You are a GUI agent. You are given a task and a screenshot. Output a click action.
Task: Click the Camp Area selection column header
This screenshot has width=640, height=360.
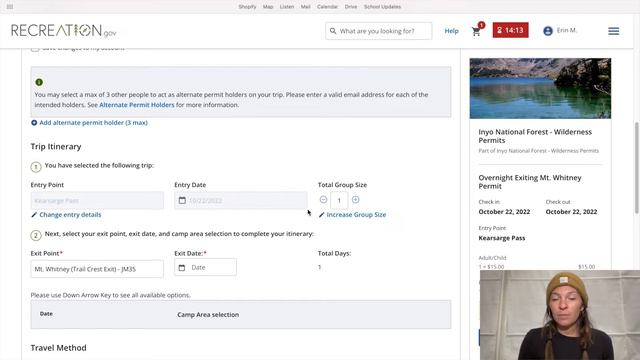(x=208, y=315)
